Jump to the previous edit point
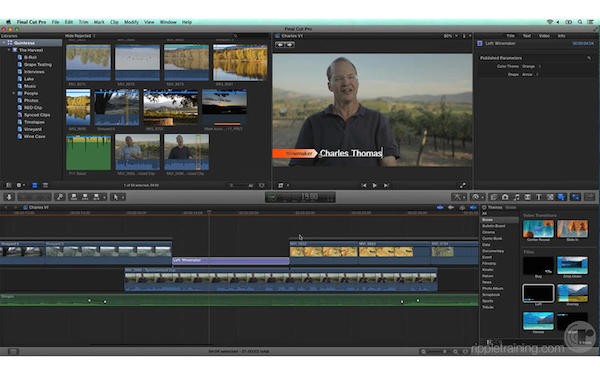The height and width of the screenshot is (375, 600). 364,185
